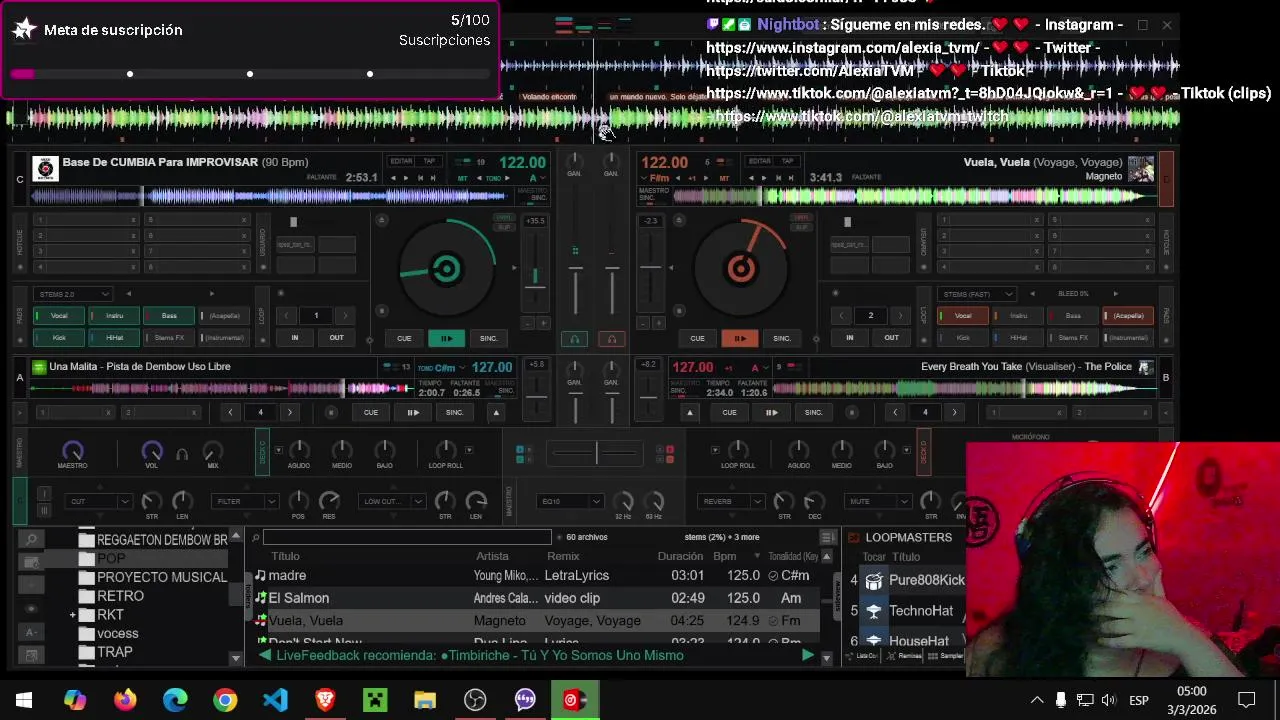1280x720 pixels.
Task: Toggle red headphone cue button in mixer
Action: pyautogui.click(x=612, y=339)
